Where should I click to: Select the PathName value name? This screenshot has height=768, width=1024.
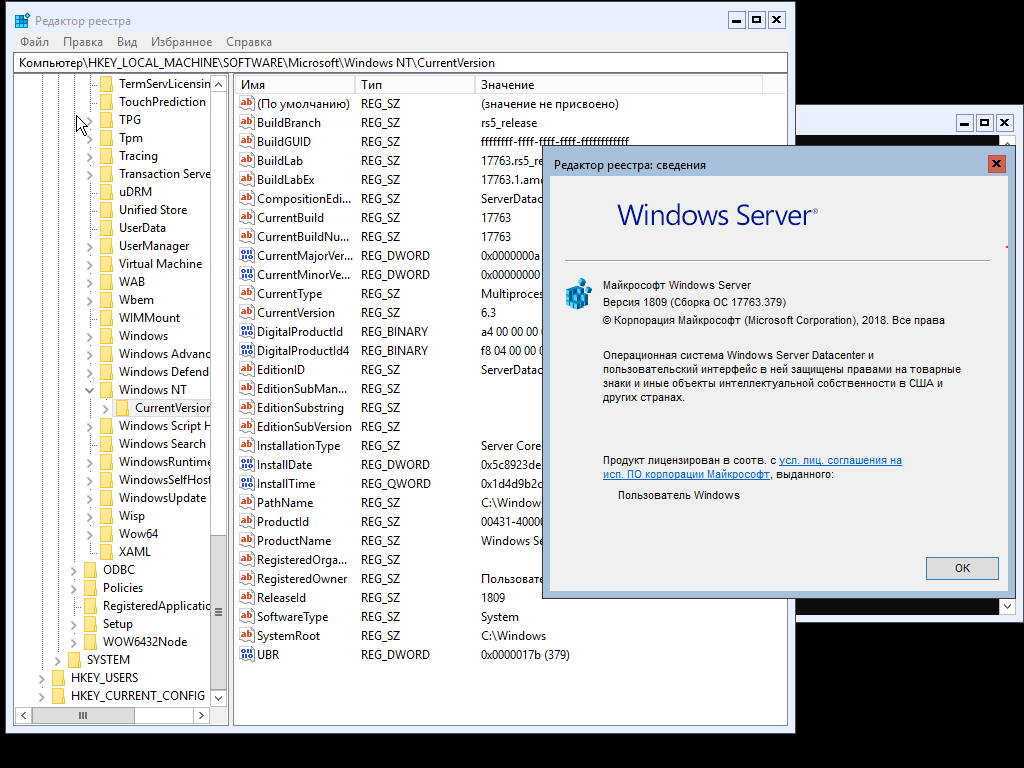click(x=285, y=503)
